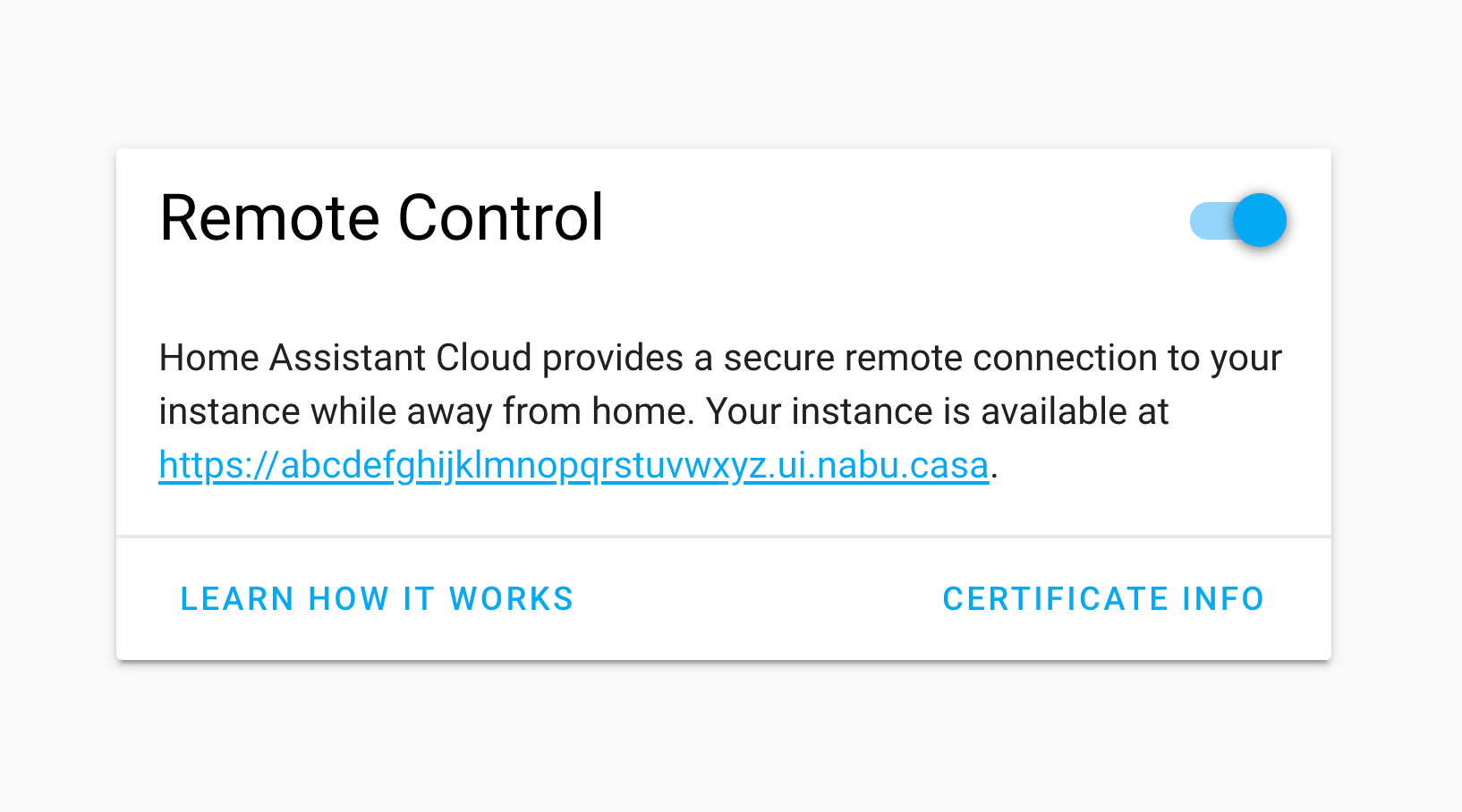Screen dimensions: 1462x812
Task: Switch off Home Assistant Cloud remote connection
Action: [1239, 219]
